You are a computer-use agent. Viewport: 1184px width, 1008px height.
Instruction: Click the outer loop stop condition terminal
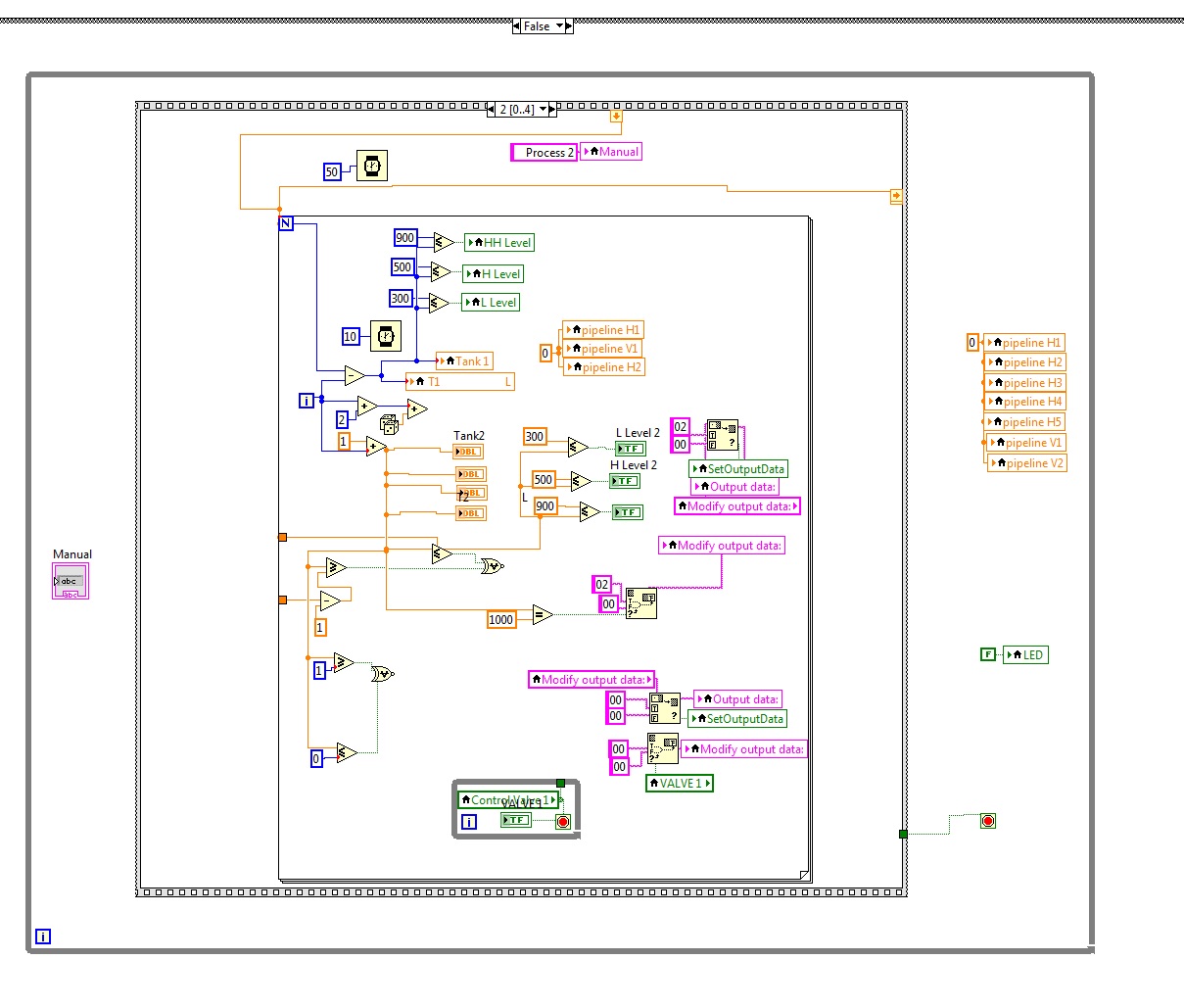click(988, 821)
